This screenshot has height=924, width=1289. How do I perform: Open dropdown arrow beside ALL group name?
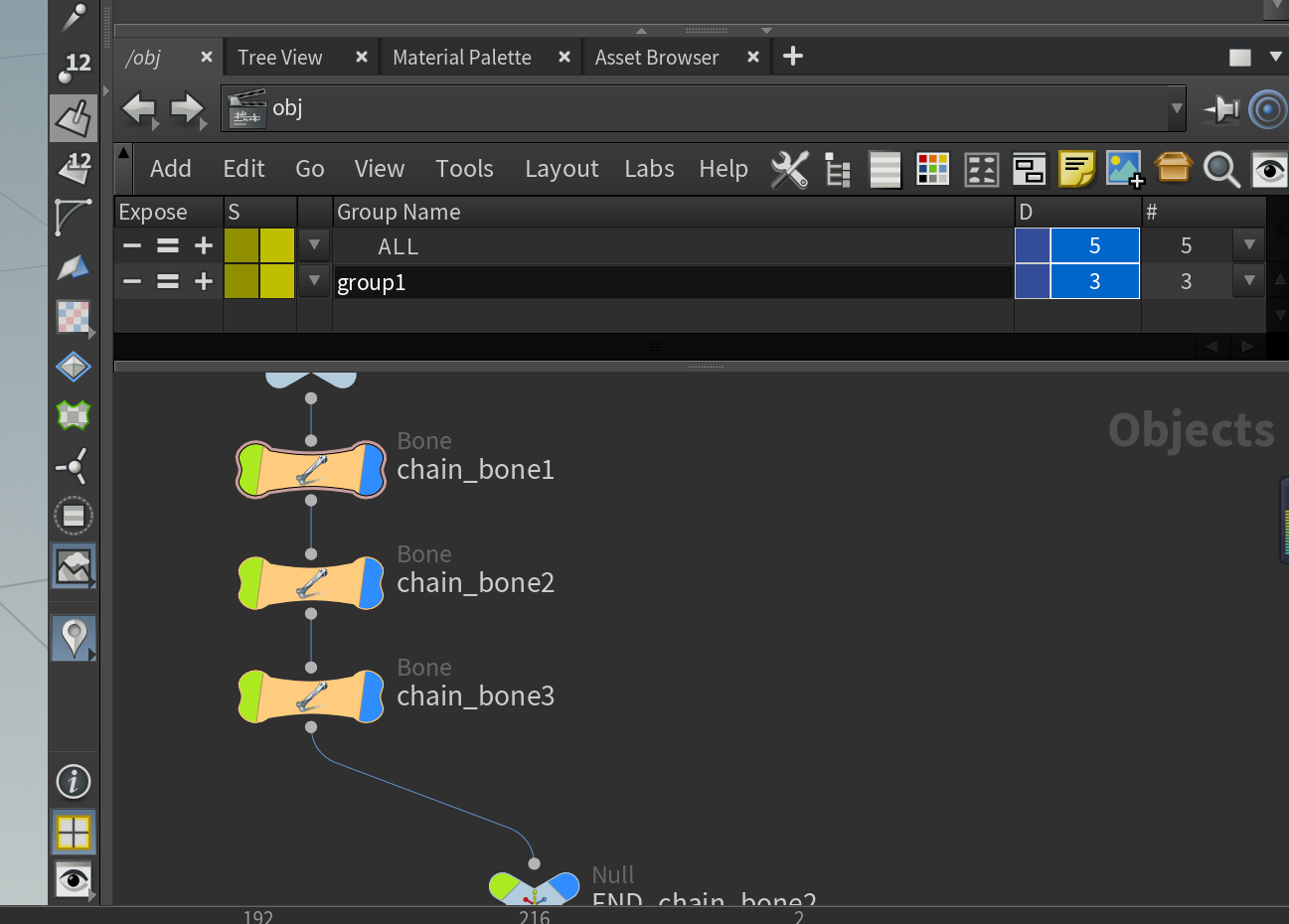314,244
